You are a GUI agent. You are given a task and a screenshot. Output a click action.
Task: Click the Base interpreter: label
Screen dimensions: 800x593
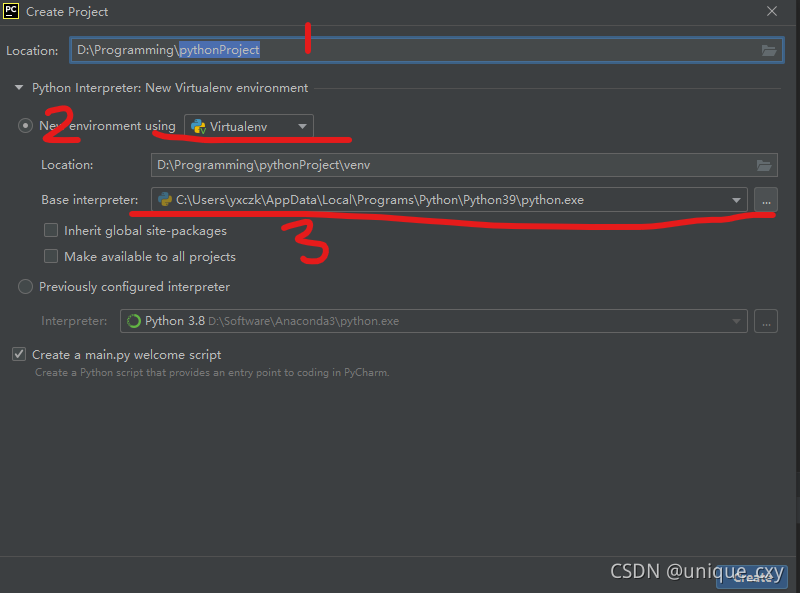[x=90, y=200]
